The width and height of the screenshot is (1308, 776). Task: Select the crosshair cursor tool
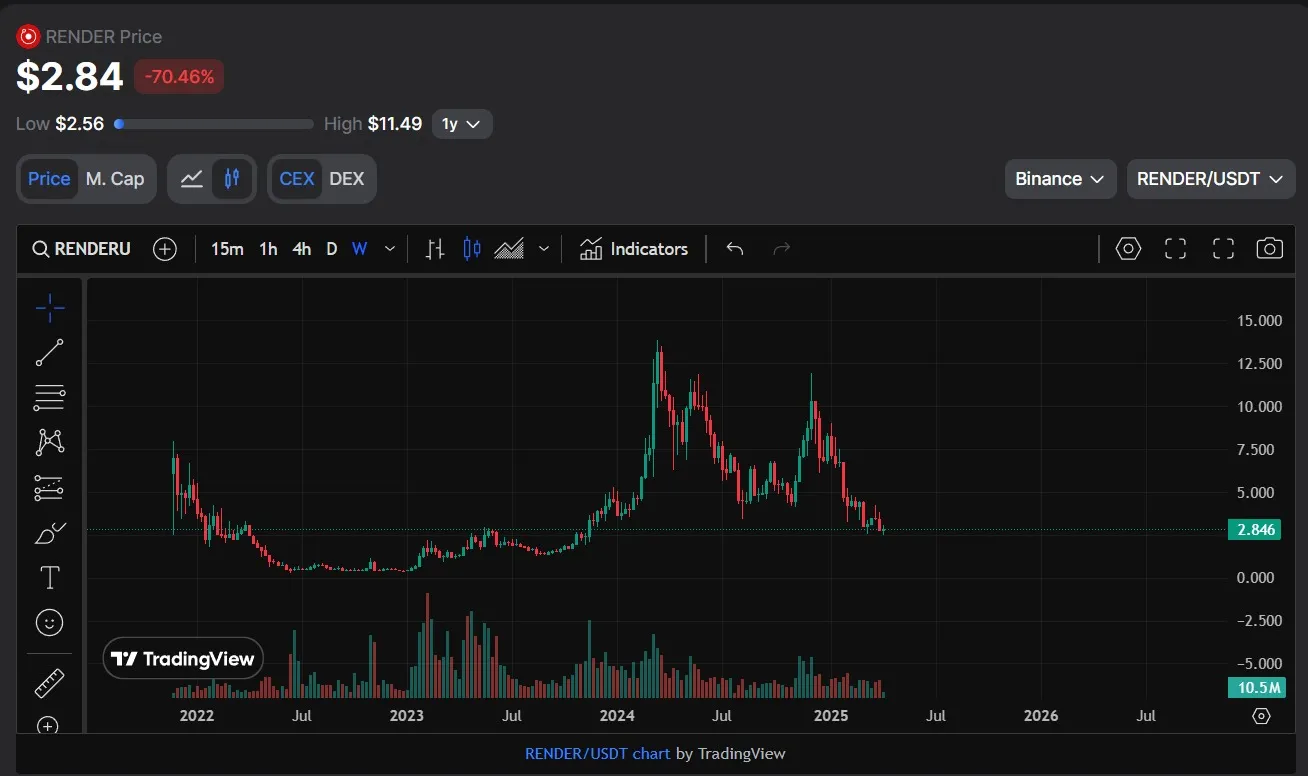coord(49,308)
